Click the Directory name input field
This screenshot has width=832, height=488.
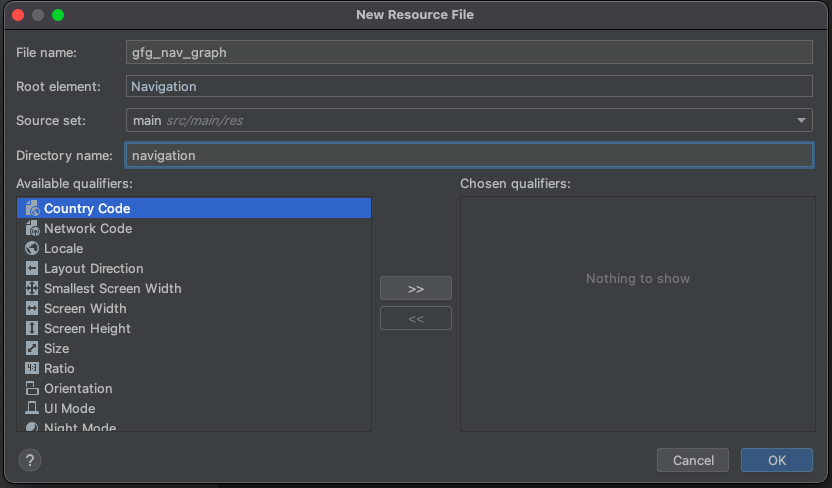click(x=469, y=155)
